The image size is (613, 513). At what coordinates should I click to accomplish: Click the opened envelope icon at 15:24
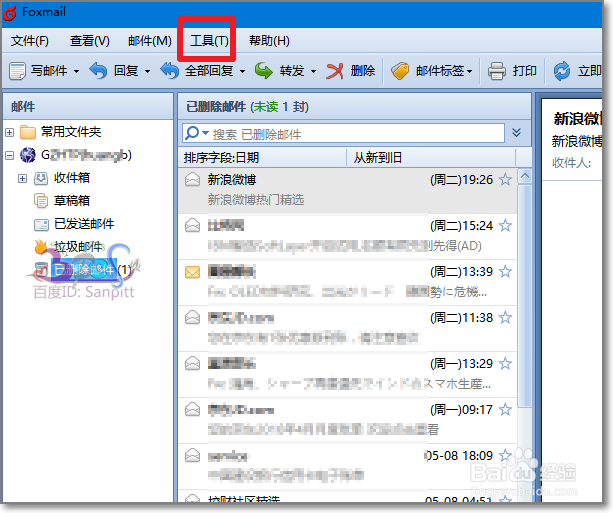[192, 225]
